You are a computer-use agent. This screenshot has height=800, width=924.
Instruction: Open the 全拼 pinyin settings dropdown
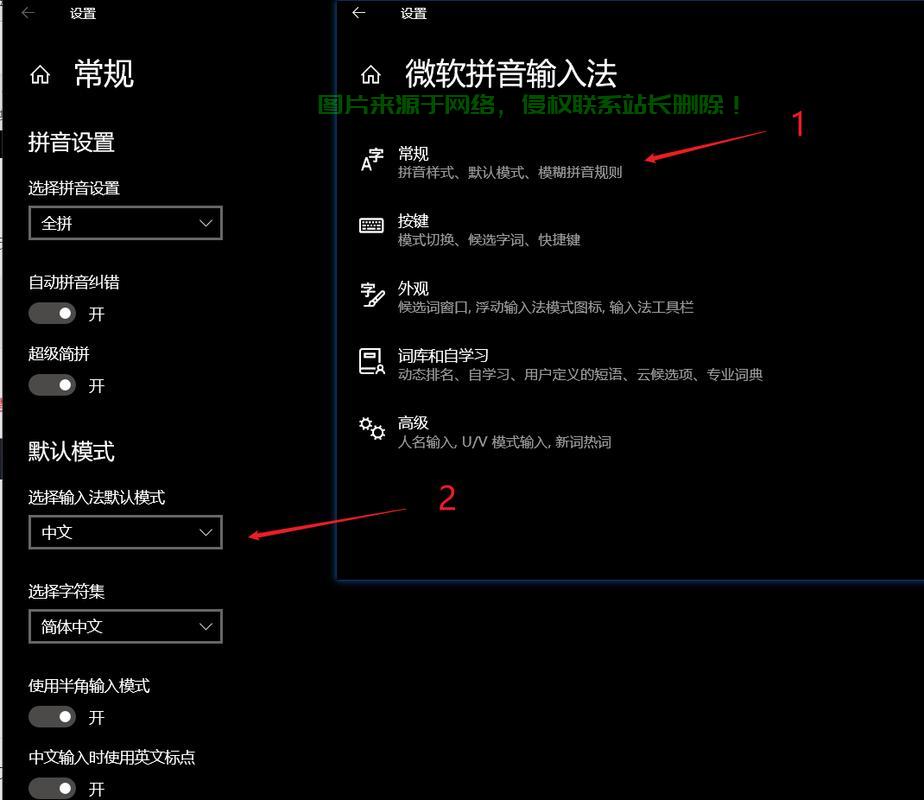pos(126,223)
